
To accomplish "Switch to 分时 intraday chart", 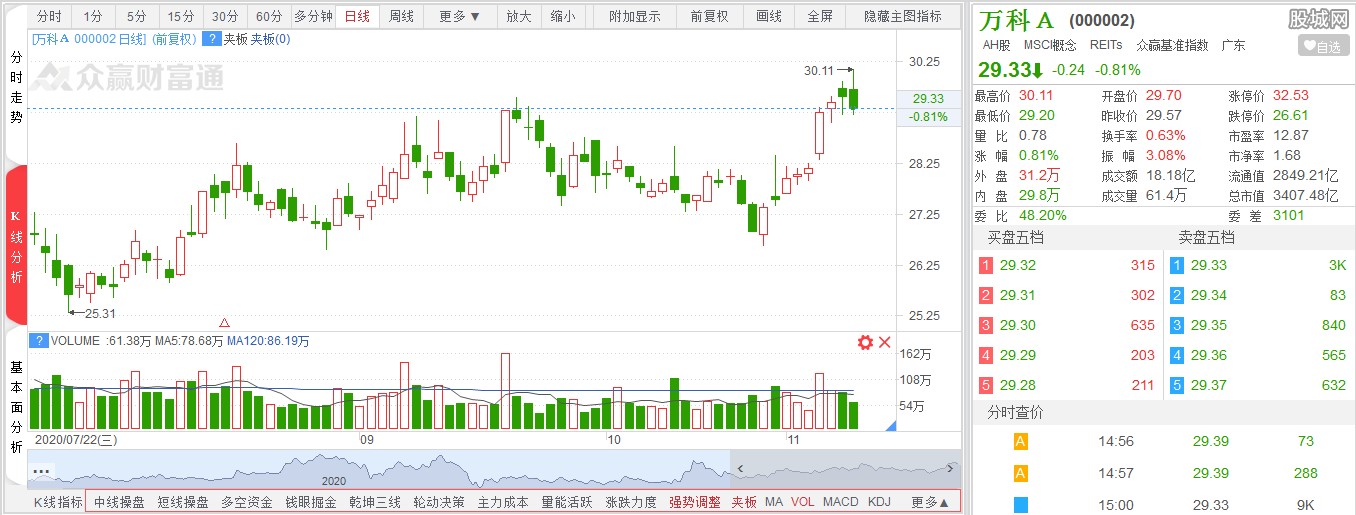I will [x=49, y=16].
